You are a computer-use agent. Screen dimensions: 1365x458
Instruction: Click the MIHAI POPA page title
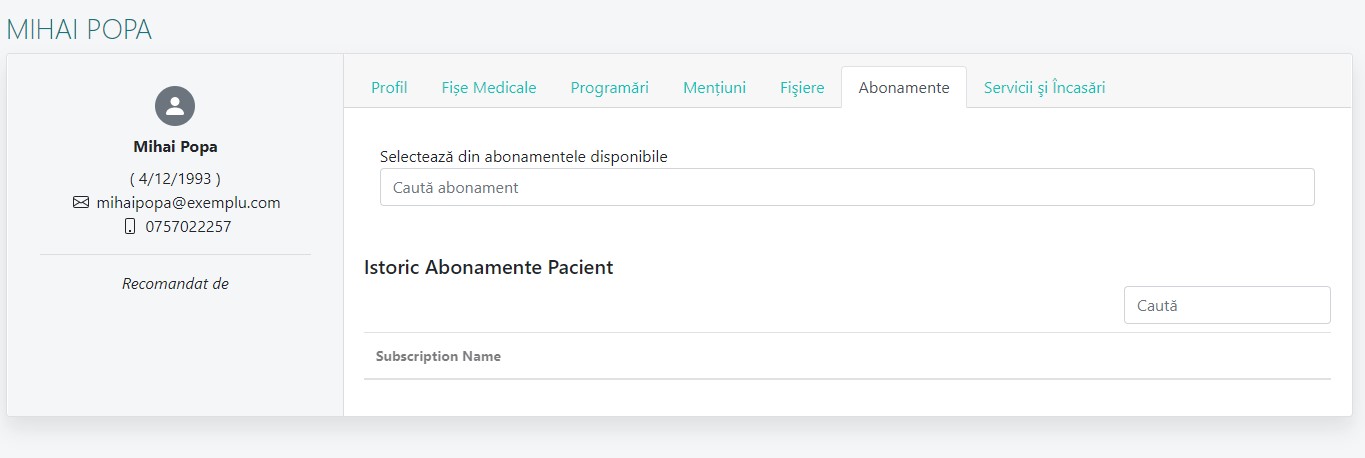80,30
